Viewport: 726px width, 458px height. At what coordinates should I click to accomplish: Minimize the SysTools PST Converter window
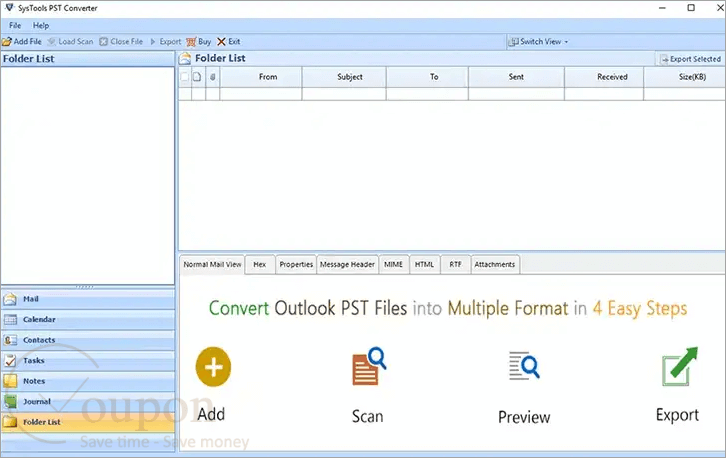(x=663, y=8)
